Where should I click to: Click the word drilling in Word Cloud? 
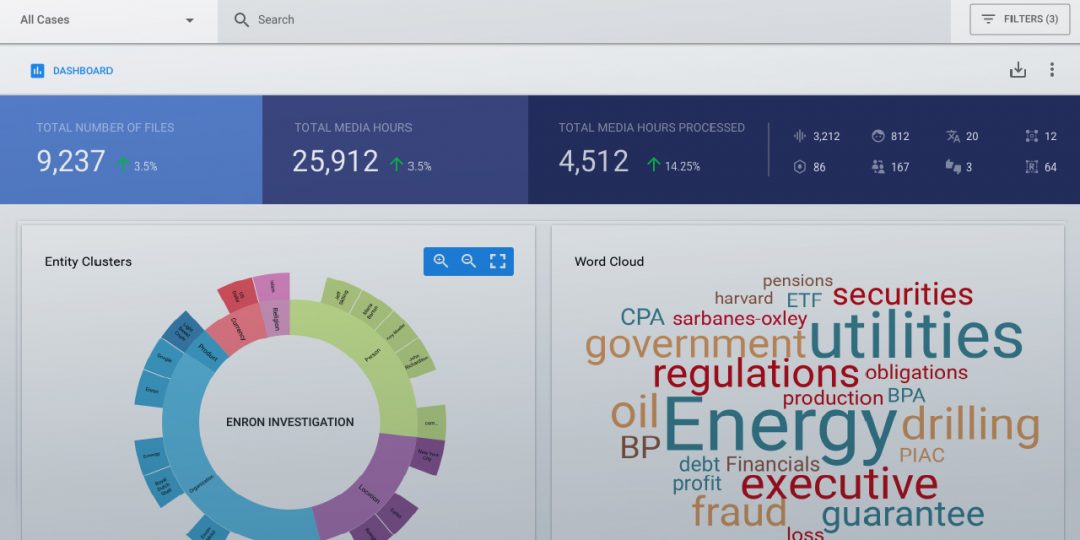(x=970, y=426)
